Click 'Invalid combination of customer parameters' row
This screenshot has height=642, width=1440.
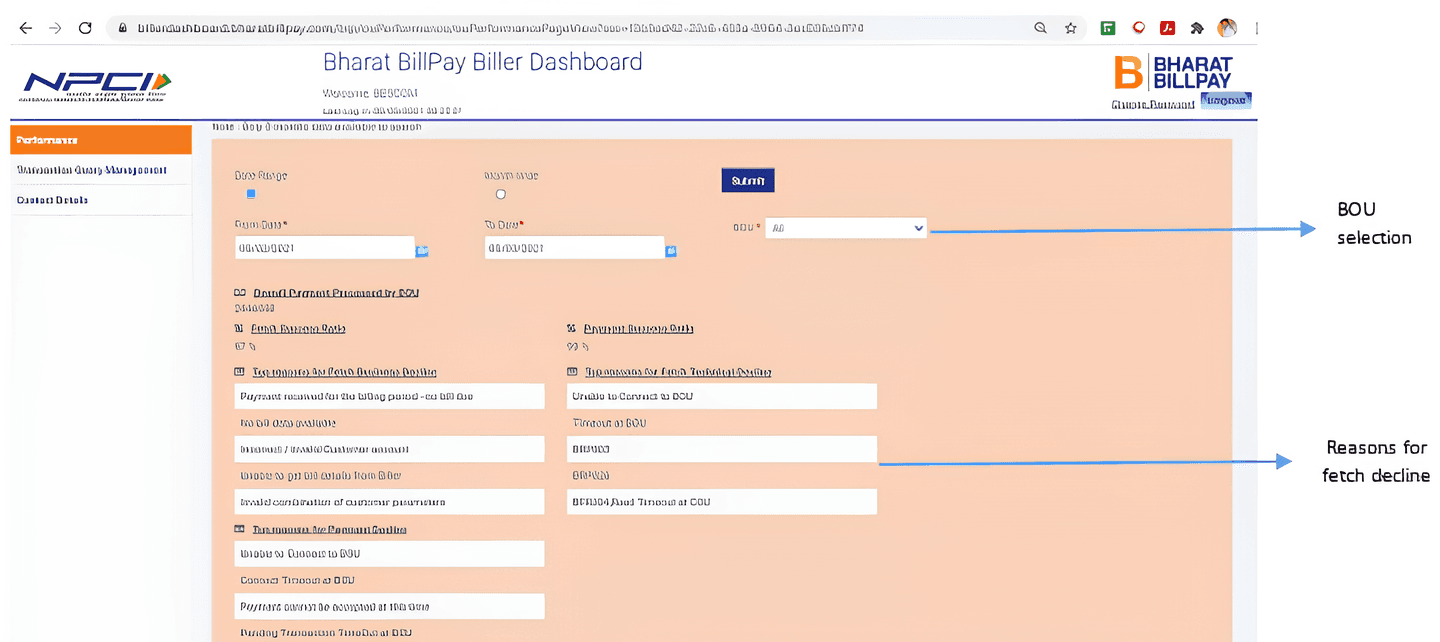(x=390, y=502)
